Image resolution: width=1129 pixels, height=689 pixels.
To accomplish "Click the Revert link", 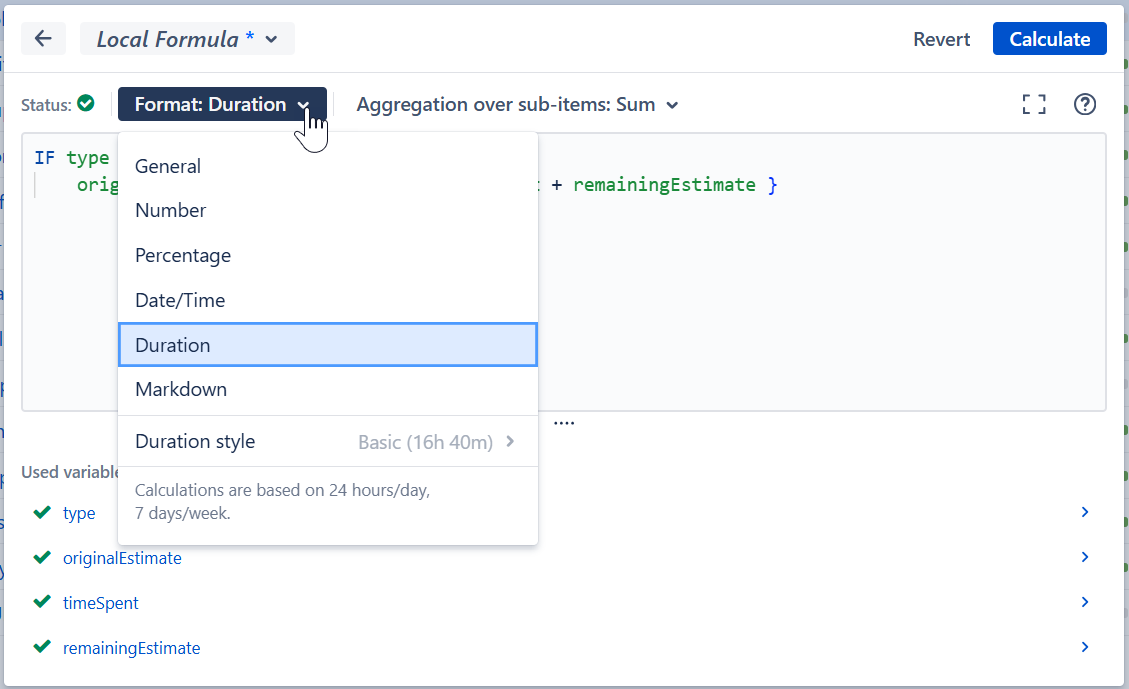I will (941, 38).
